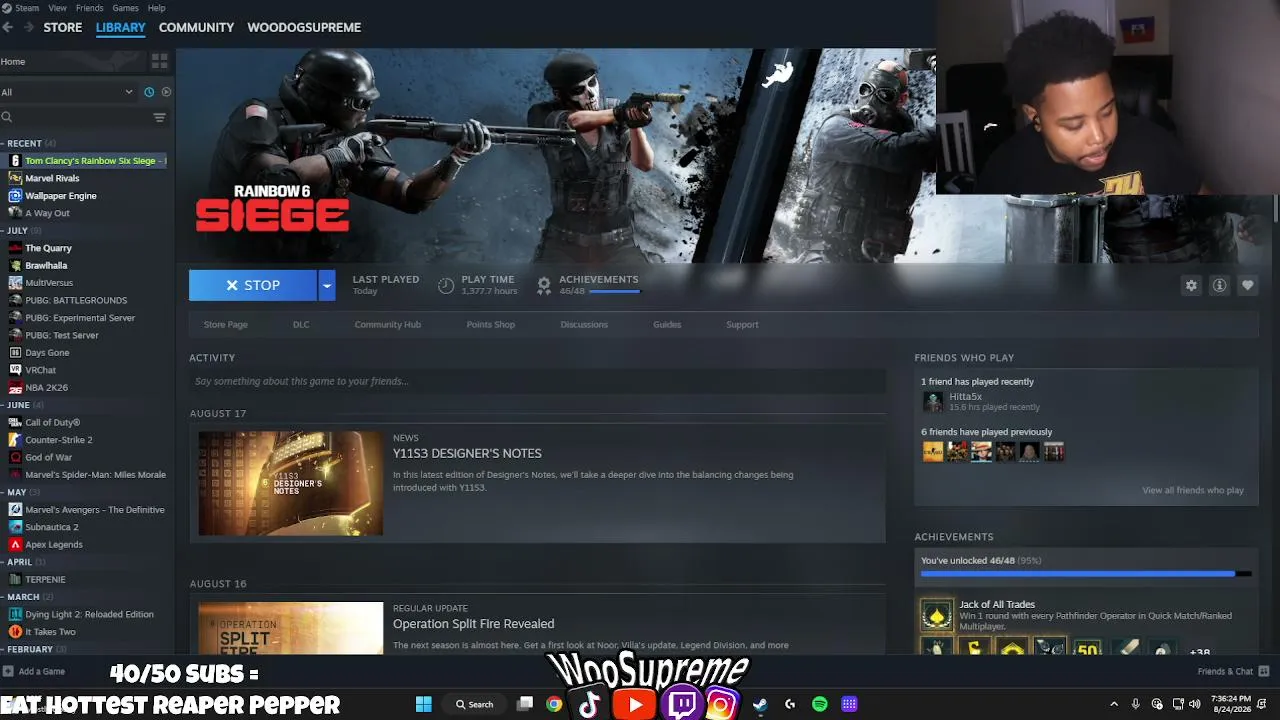Click the recent activity clock filter icon
The image size is (1280, 720).
point(149,92)
